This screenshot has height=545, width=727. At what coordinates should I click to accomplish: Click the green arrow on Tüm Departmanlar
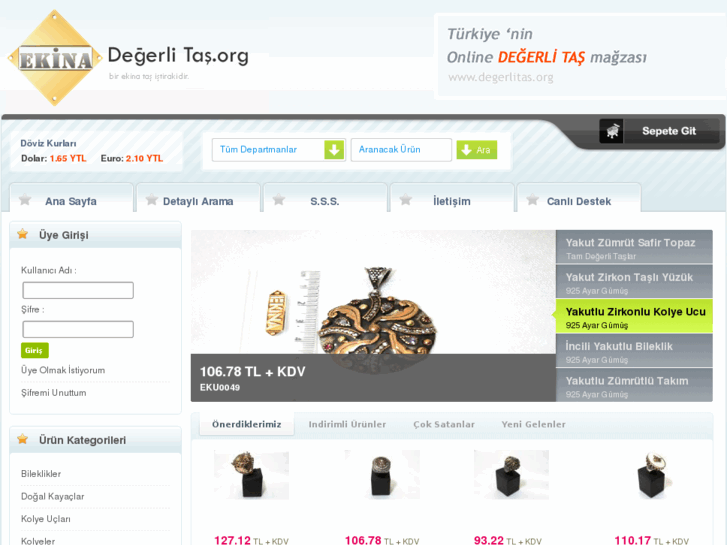(x=334, y=150)
